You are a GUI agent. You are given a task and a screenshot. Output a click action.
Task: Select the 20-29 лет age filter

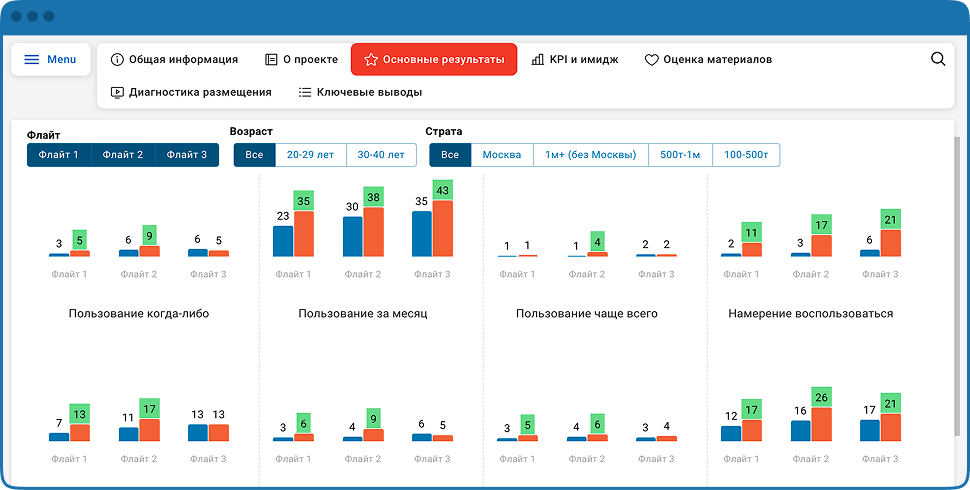311,155
